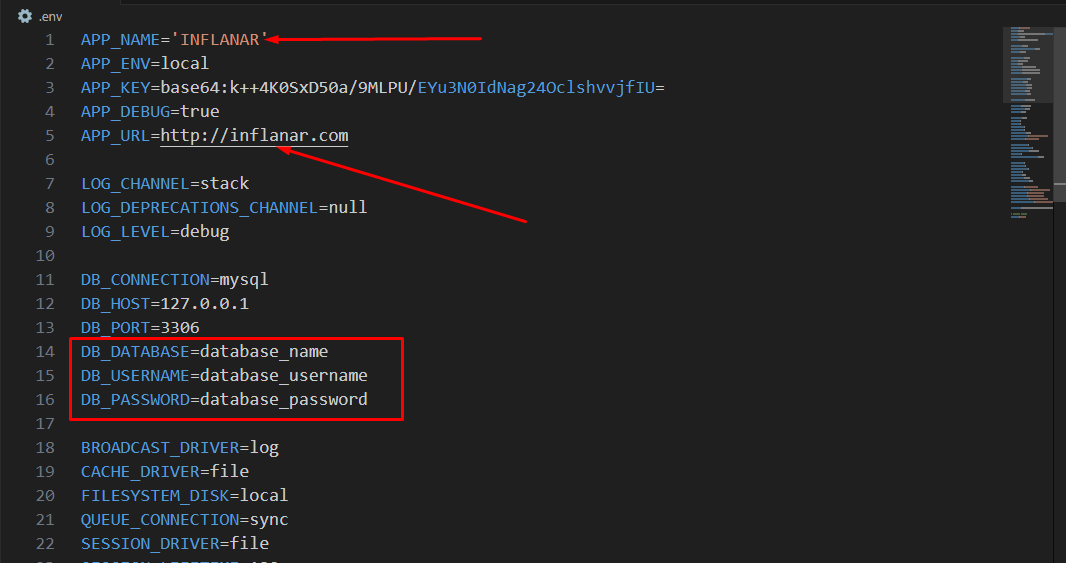
Task: Click the DB_PORT 3306 value
Action: (x=180, y=328)
